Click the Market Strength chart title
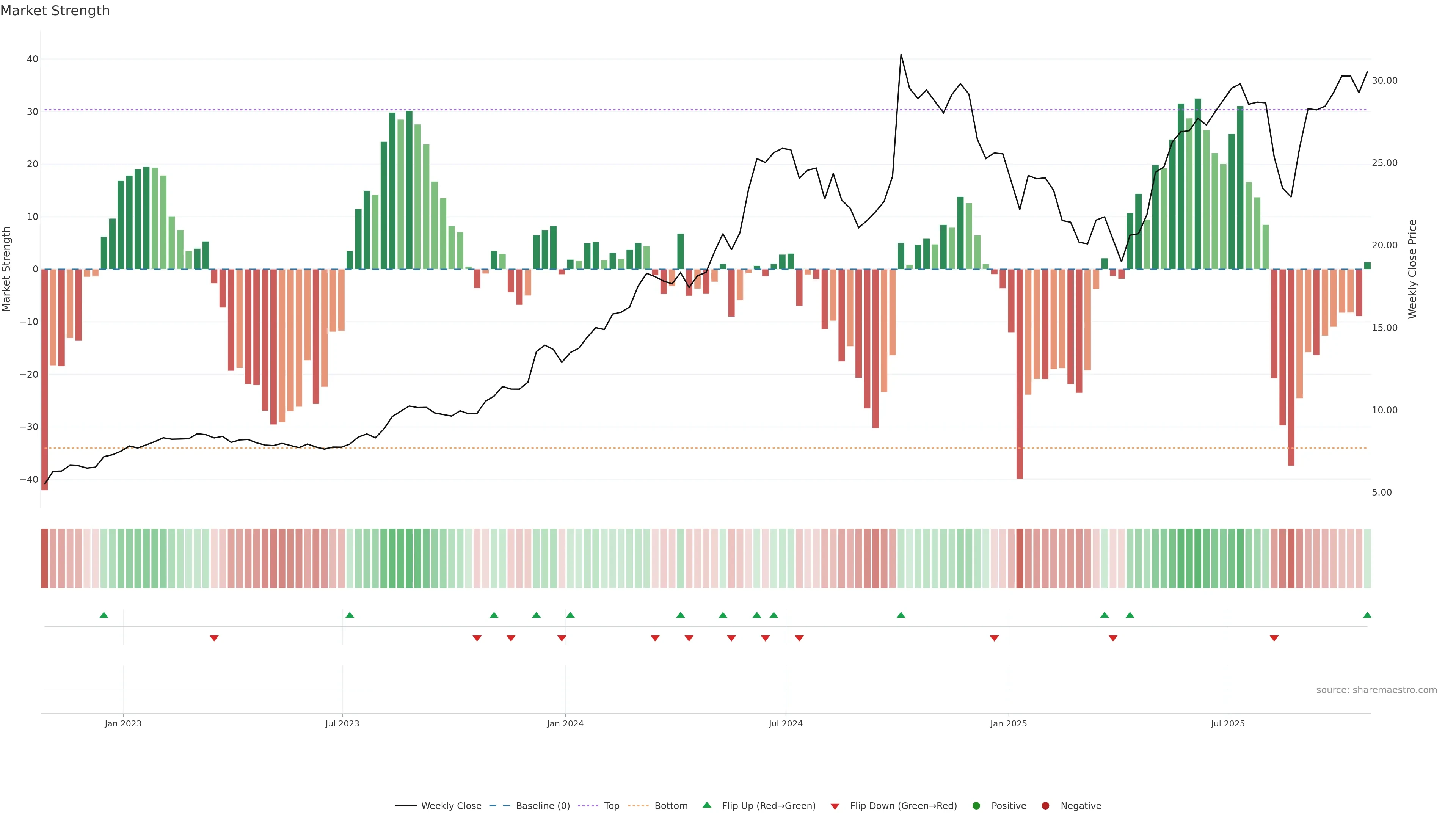Viewport: 1456px width, 819px height. (55, 11)
